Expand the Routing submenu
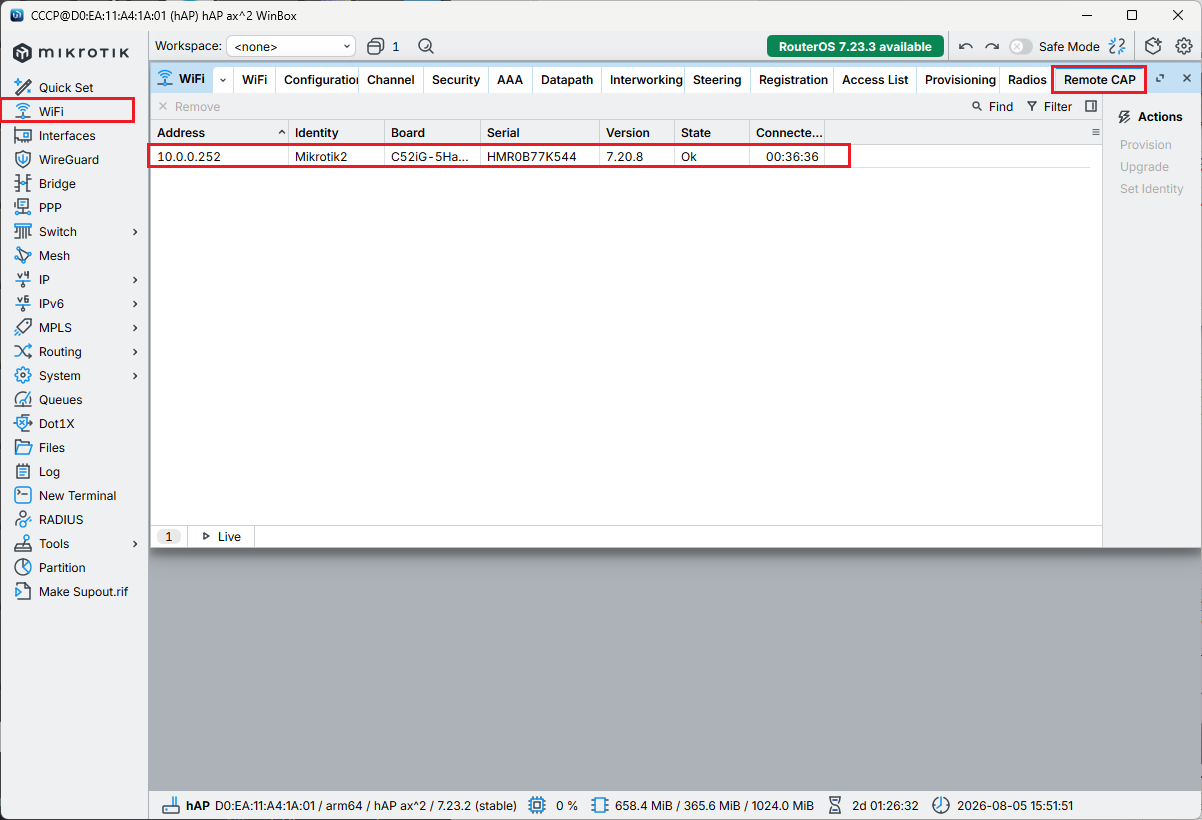Screen dimensions: 1202x820 [x=135, y=351]
